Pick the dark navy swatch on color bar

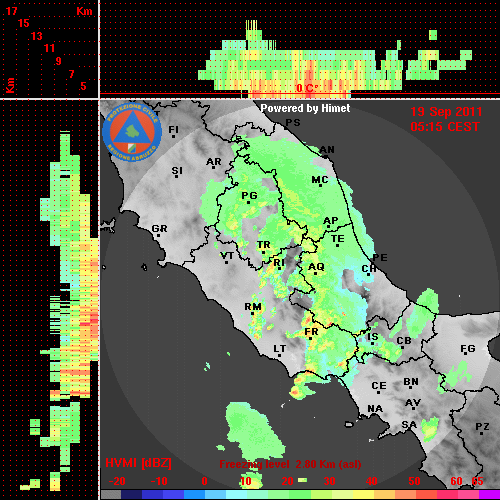tap(132, 495)
